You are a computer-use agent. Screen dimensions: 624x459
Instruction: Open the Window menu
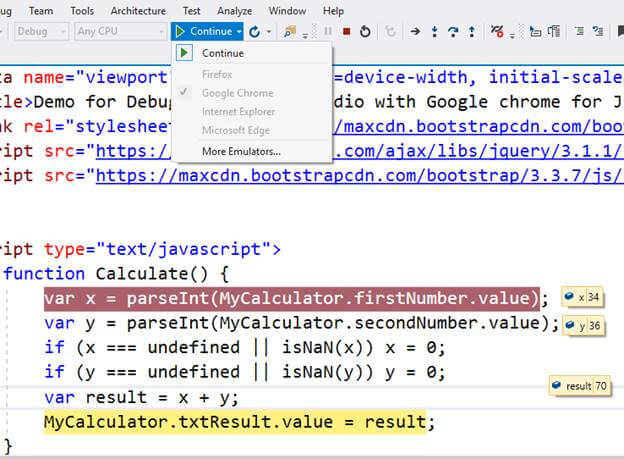pyautogui.click(x=287, y=11)
